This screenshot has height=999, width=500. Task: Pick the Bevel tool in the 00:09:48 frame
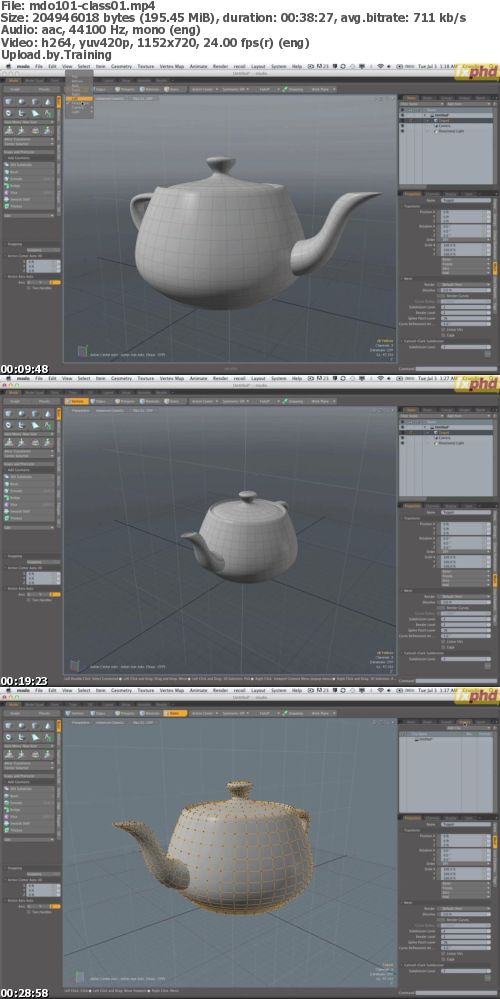point(29,171)
